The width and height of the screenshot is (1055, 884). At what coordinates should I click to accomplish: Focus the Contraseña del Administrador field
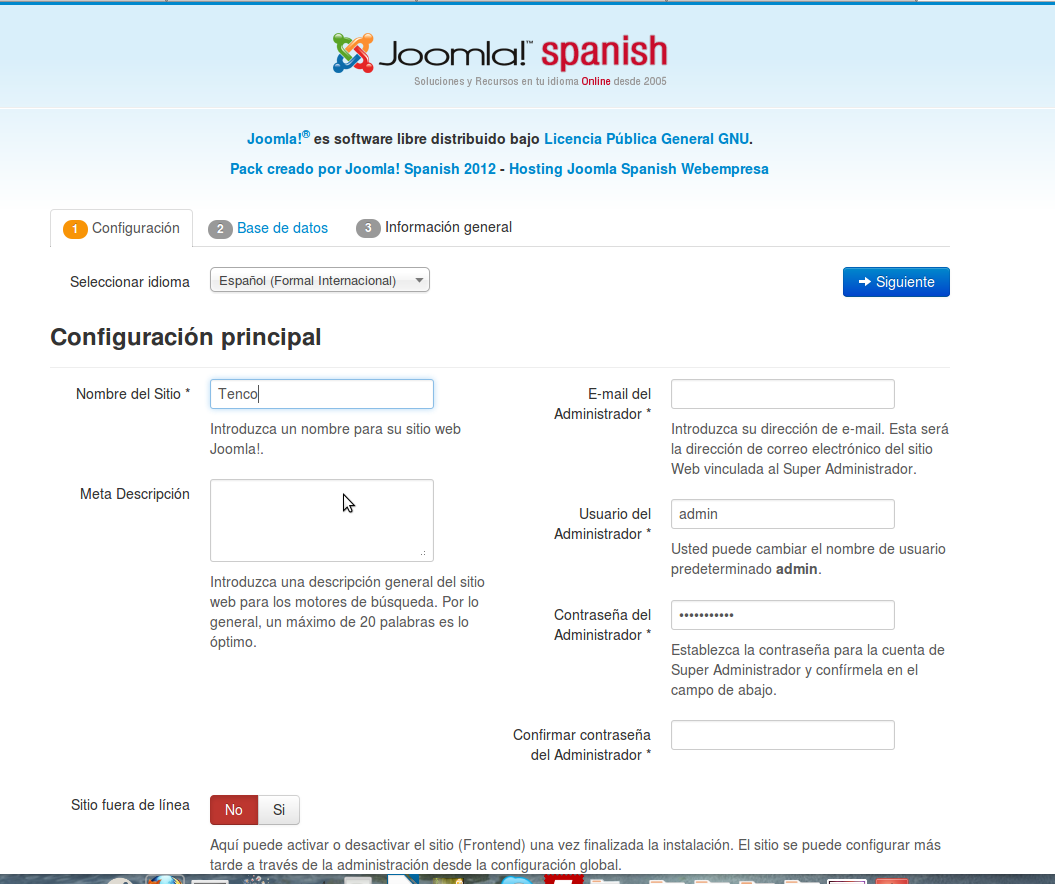782,614
